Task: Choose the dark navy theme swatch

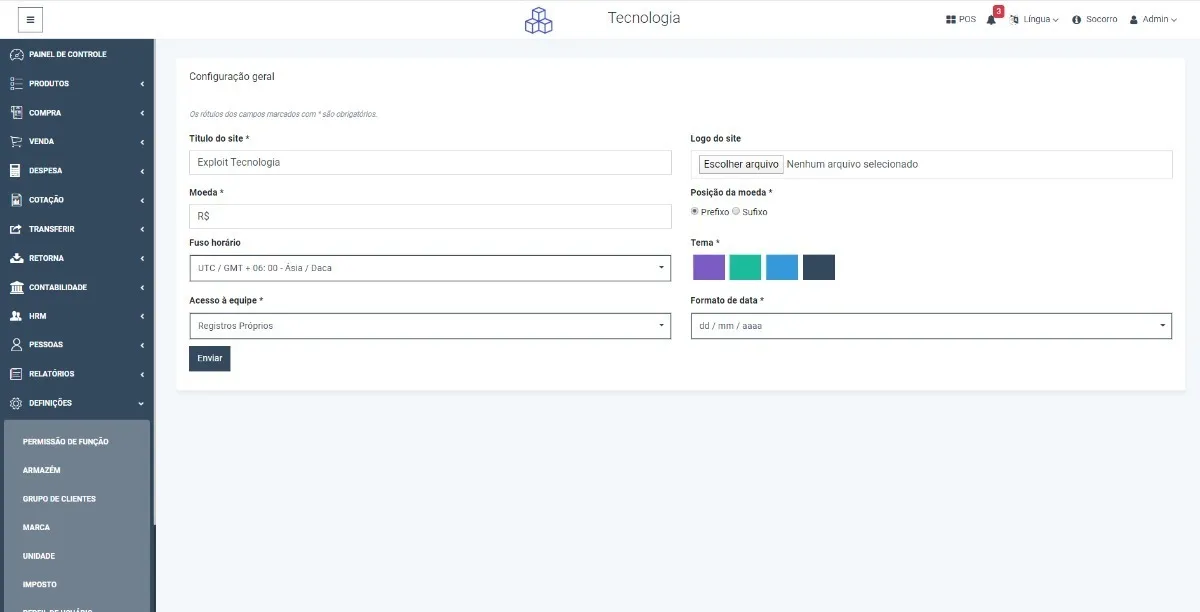Action: click(819, 267)
